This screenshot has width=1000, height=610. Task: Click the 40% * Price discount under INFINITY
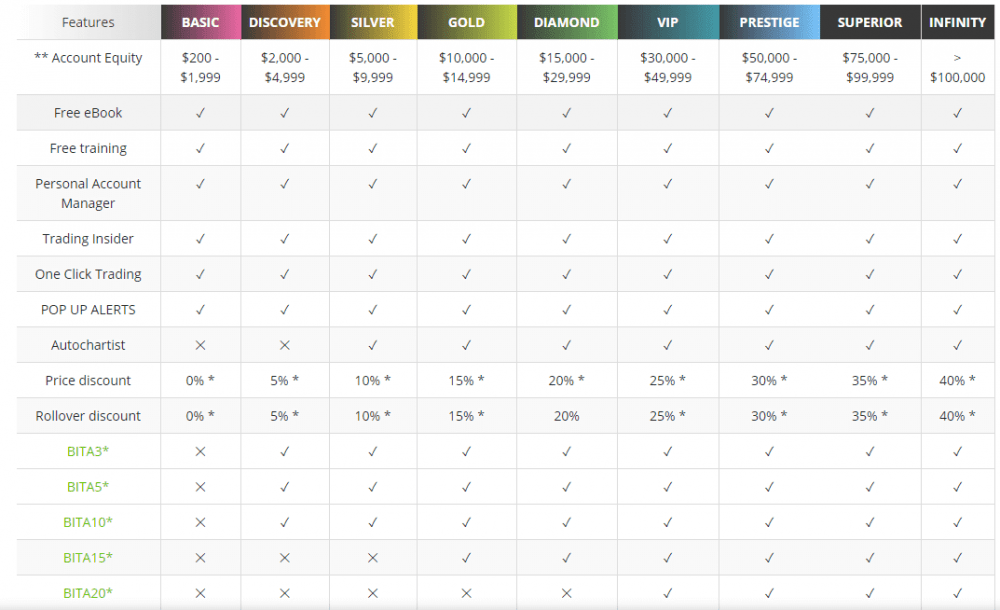coord(957,380)
